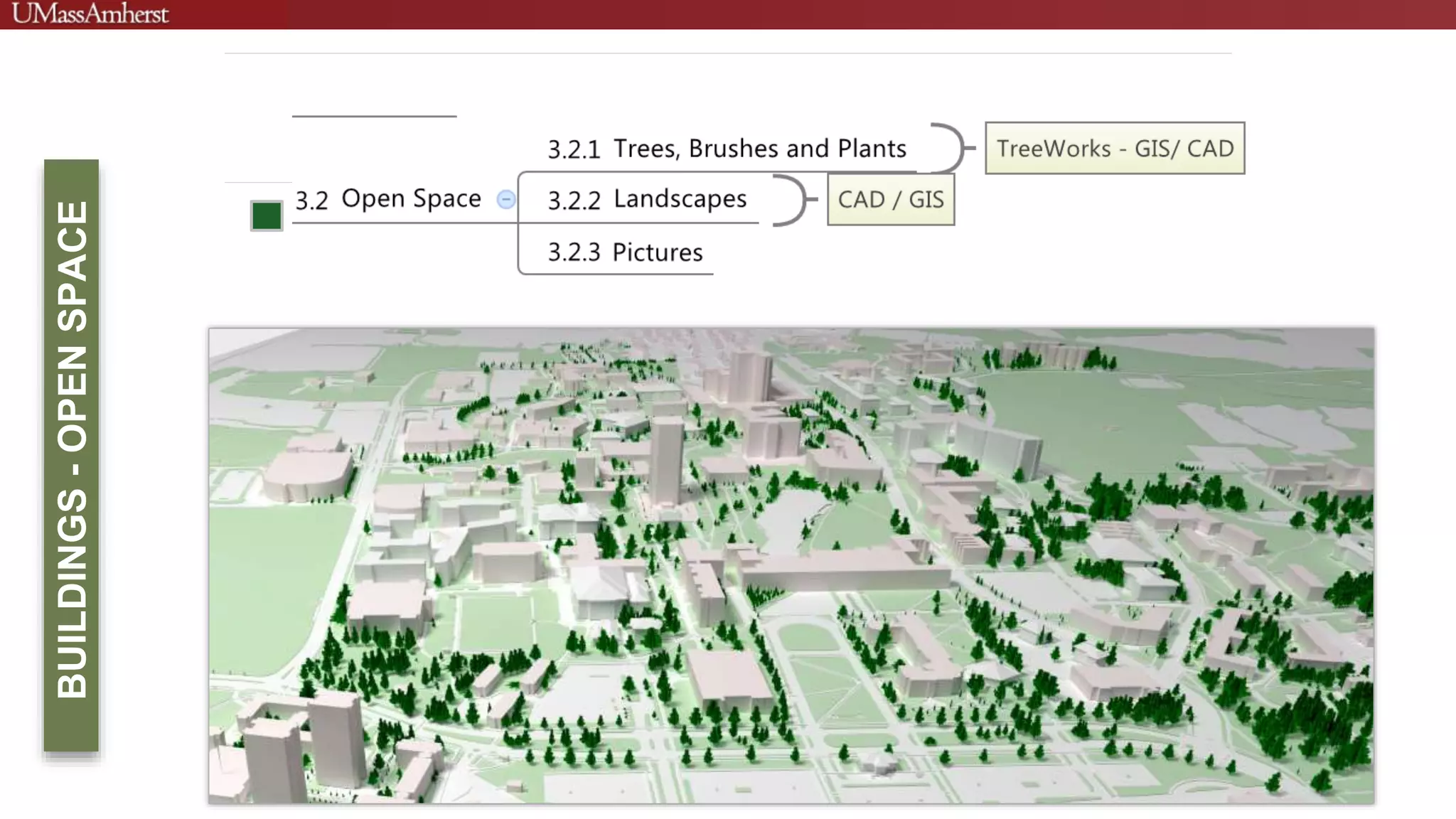
Task: Click the BUILDINGS - OPEN SPACE vertical banner
Action: tap(72, 455)
